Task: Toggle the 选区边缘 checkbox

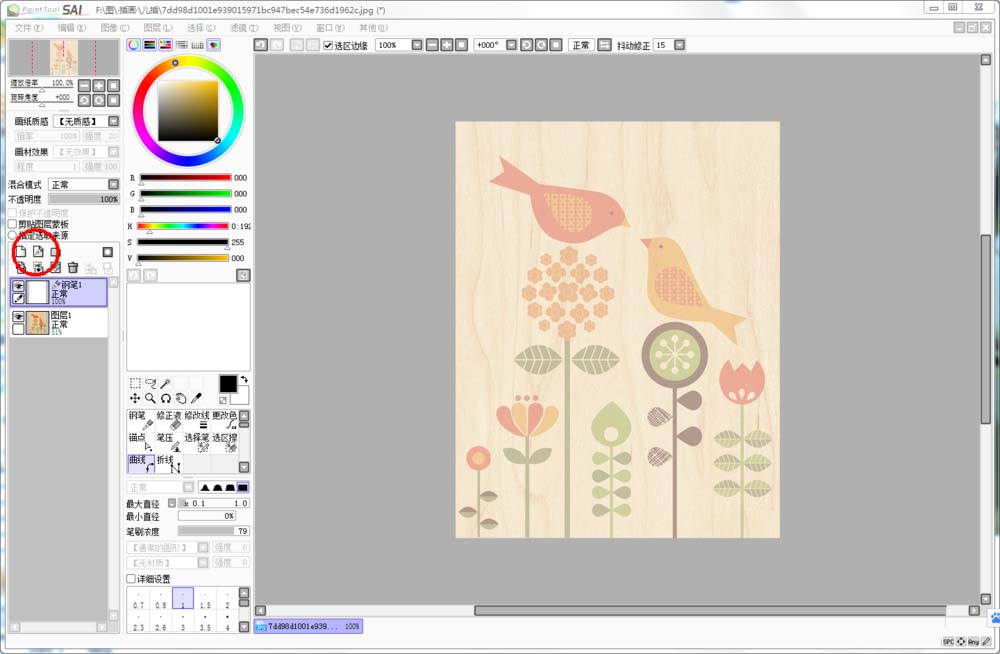Action: (x=328, y=46)
